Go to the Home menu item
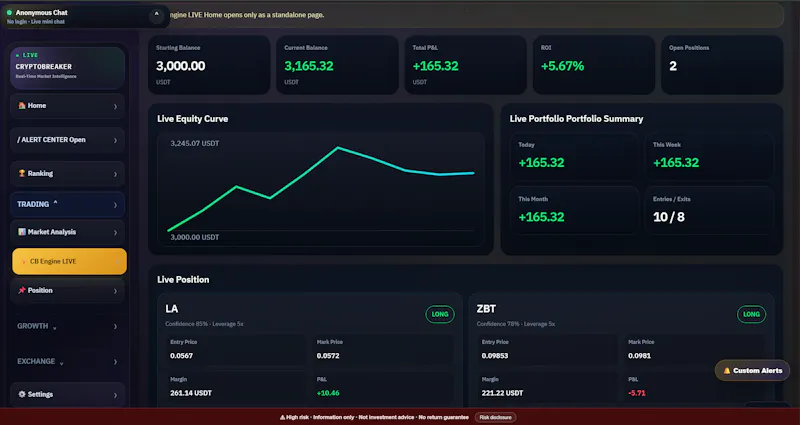Image resolution: width=800 pixels, height=425 pixels. coord(67,106)
